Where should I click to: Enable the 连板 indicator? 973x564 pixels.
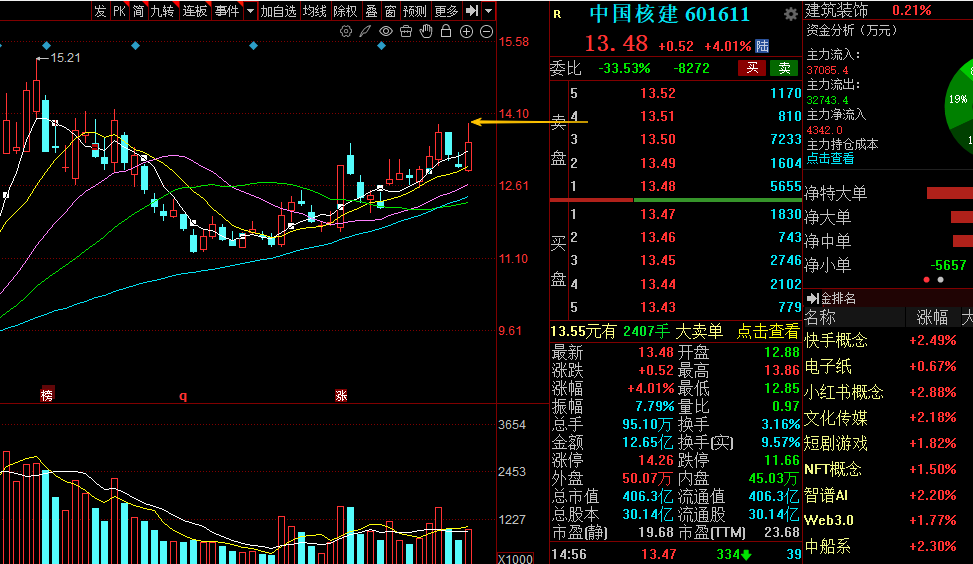point(195,11)
